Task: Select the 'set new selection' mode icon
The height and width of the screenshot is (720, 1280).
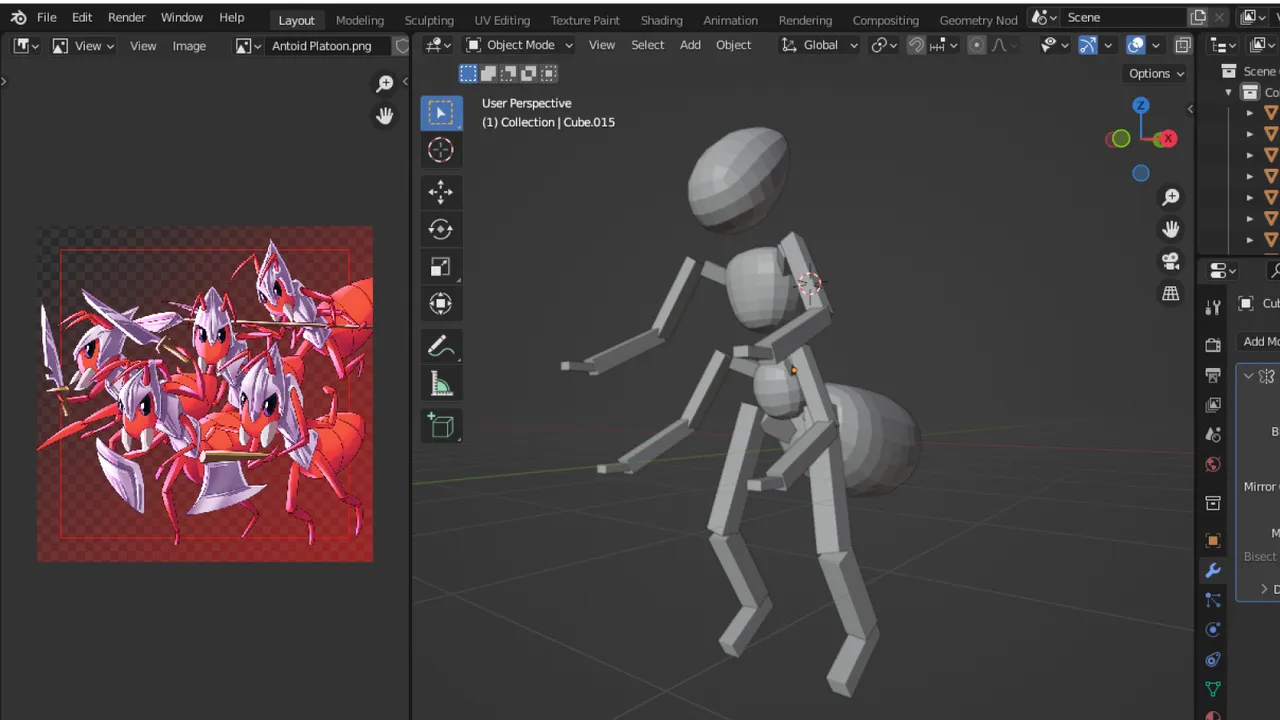Action: coord(468,73)
